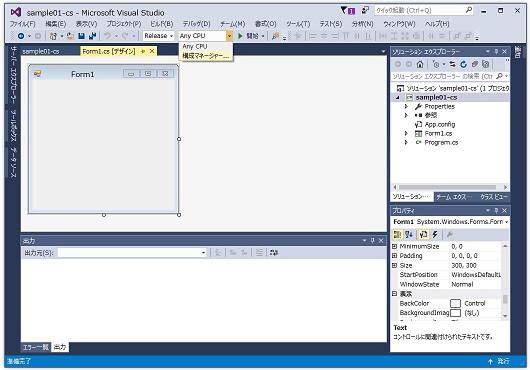Open the サーバー エクスプローラー side tab
Screen dimensions: 530x370
point(14,75)
